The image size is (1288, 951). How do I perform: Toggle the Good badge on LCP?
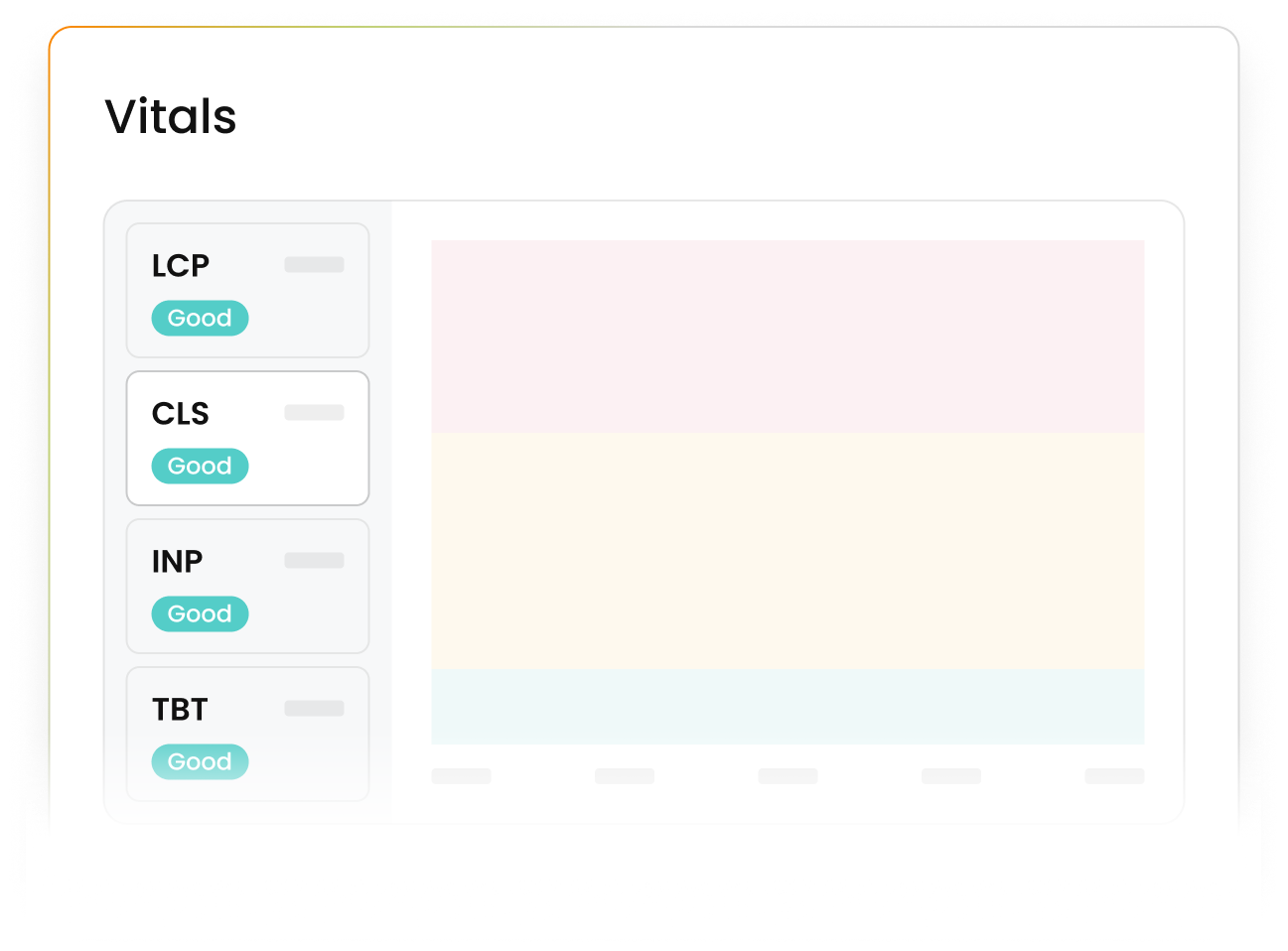200,318
